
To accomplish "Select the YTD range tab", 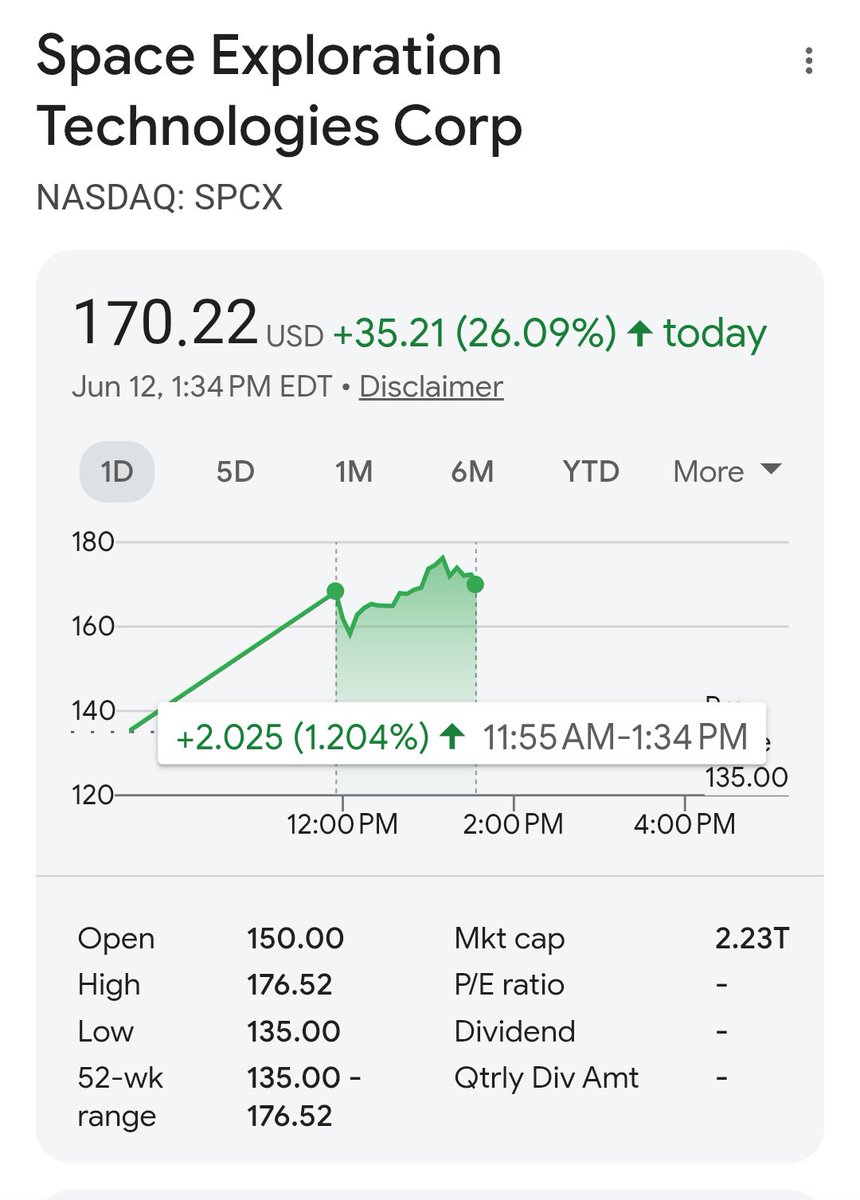I will (x=591, y=471).
